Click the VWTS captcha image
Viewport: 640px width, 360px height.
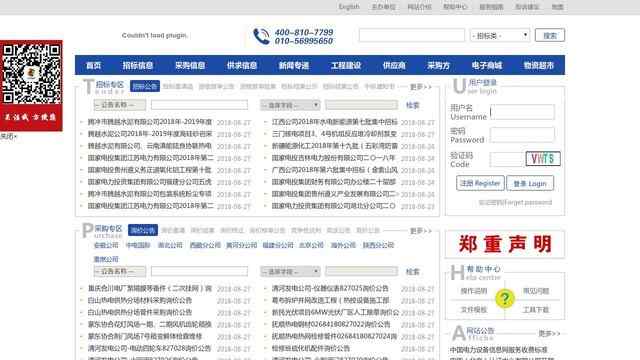[x=543, y=158]
